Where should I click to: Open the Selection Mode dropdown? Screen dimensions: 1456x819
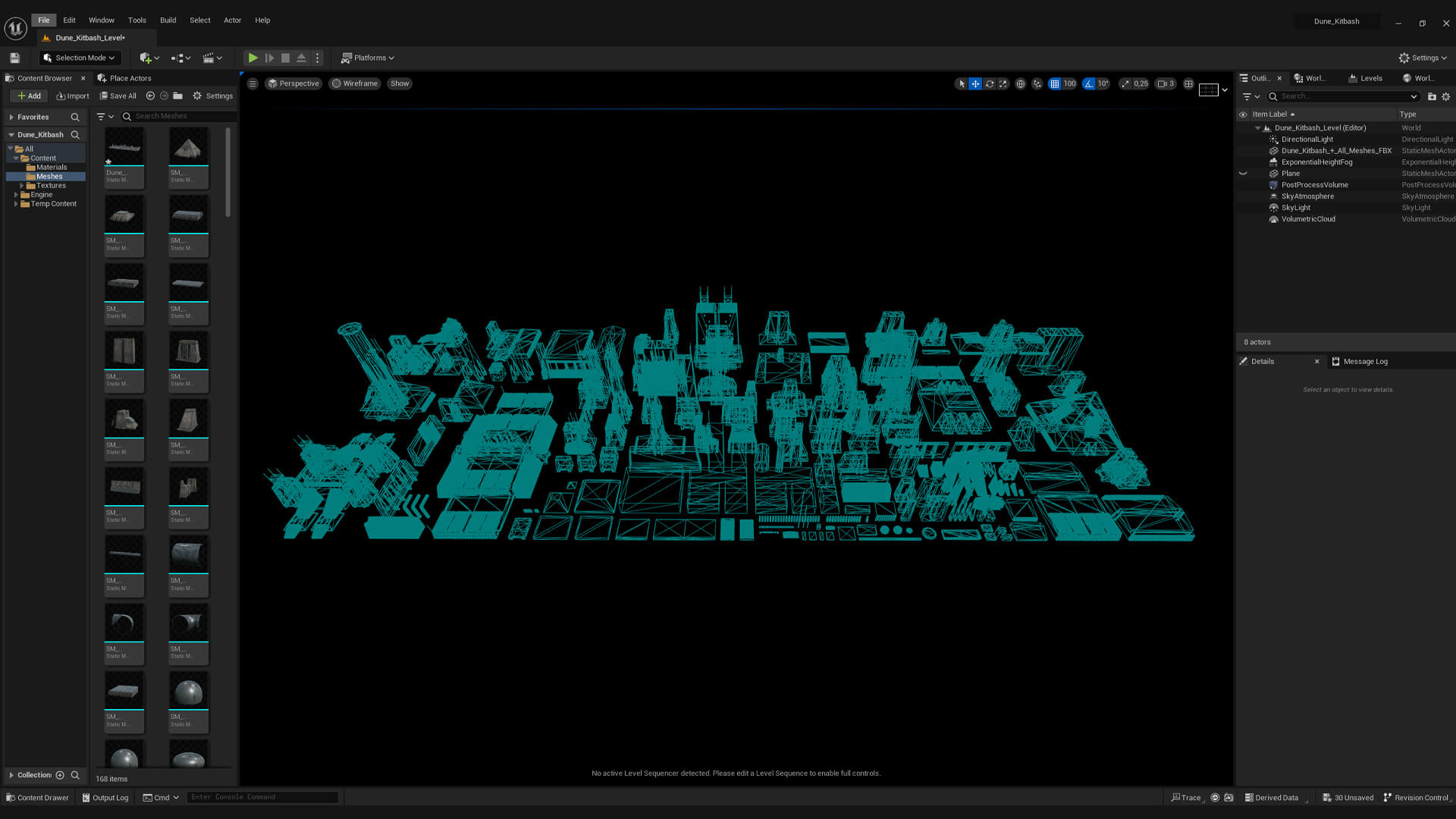(80, 58)
